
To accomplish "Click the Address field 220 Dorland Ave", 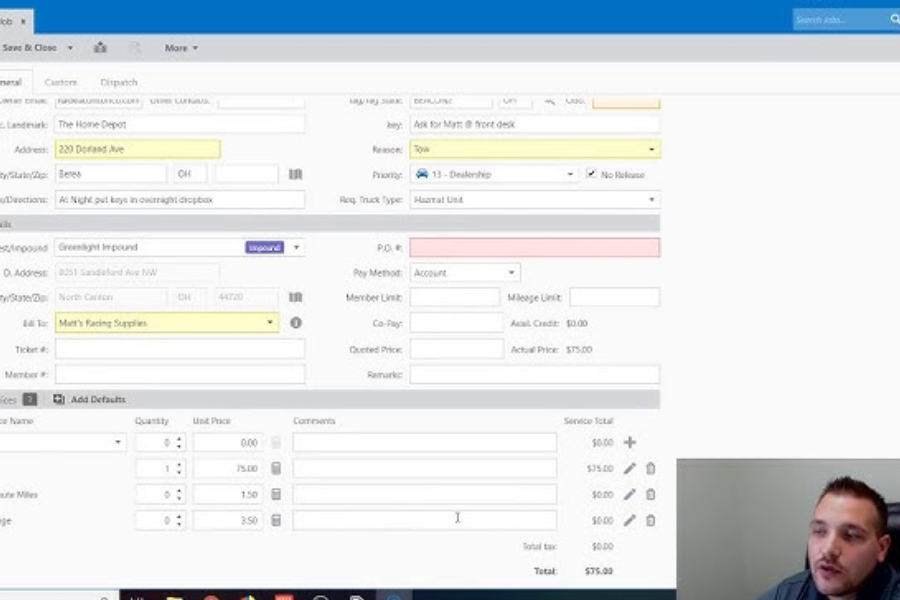I will pos(138,149).
